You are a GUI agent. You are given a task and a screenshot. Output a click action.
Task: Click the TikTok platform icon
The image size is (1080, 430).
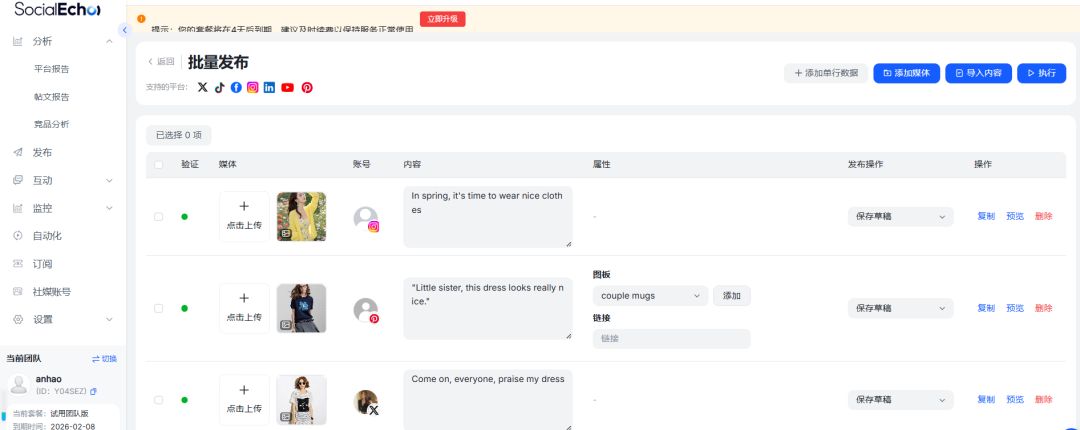tap(220, 88)
